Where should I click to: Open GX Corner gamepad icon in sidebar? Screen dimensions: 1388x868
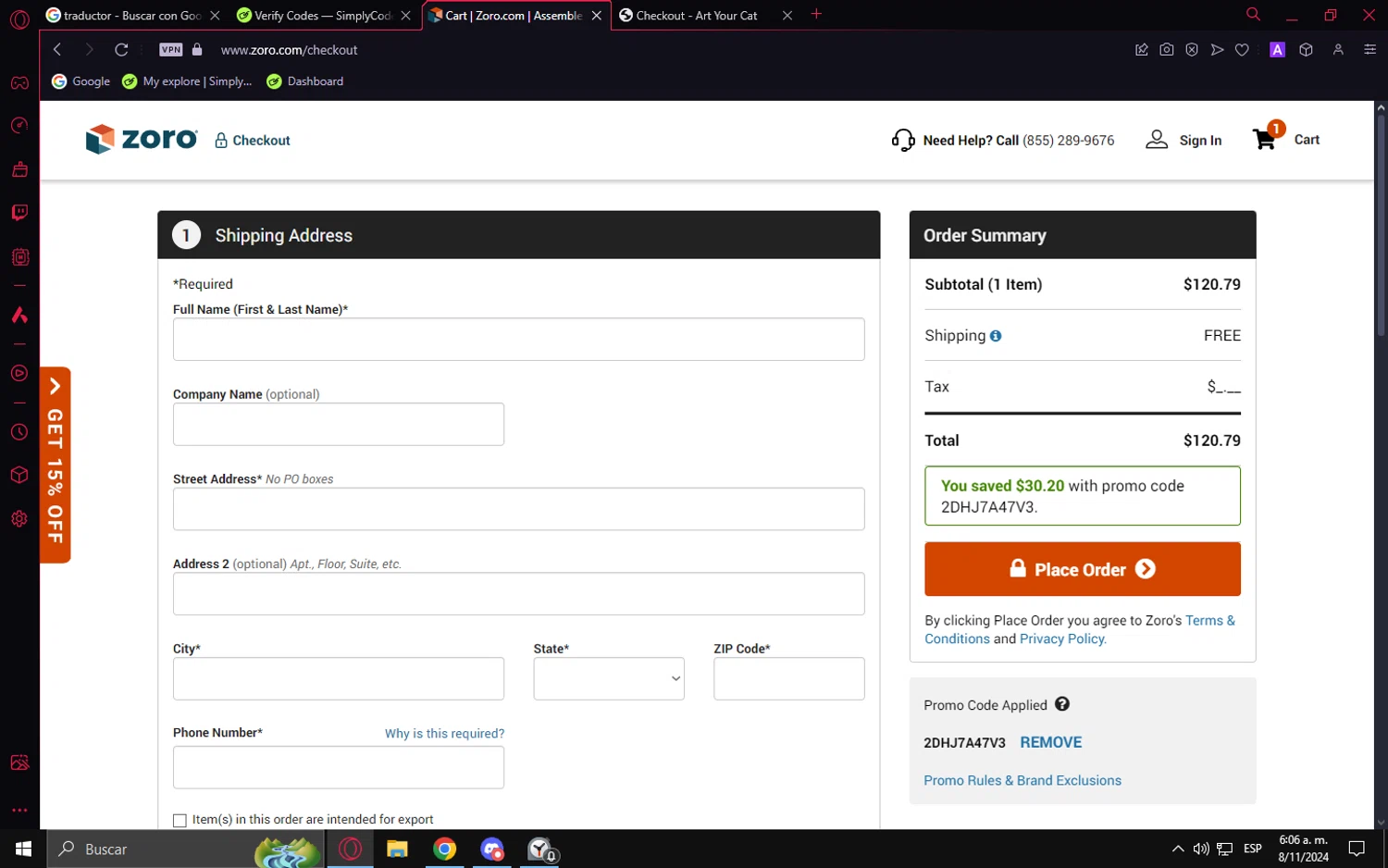[x=19, y=83]
